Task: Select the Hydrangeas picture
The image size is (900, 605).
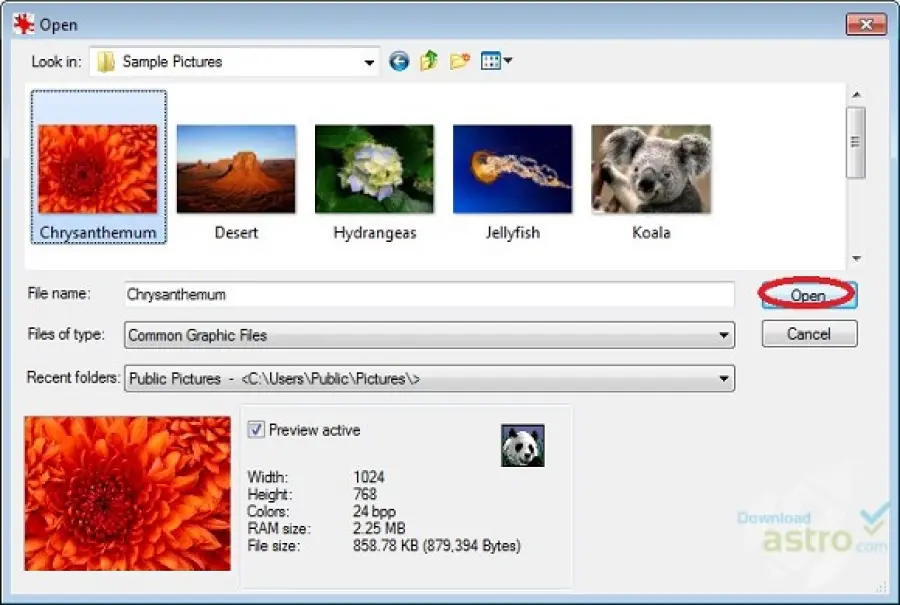Action: [x=374, y=168]
